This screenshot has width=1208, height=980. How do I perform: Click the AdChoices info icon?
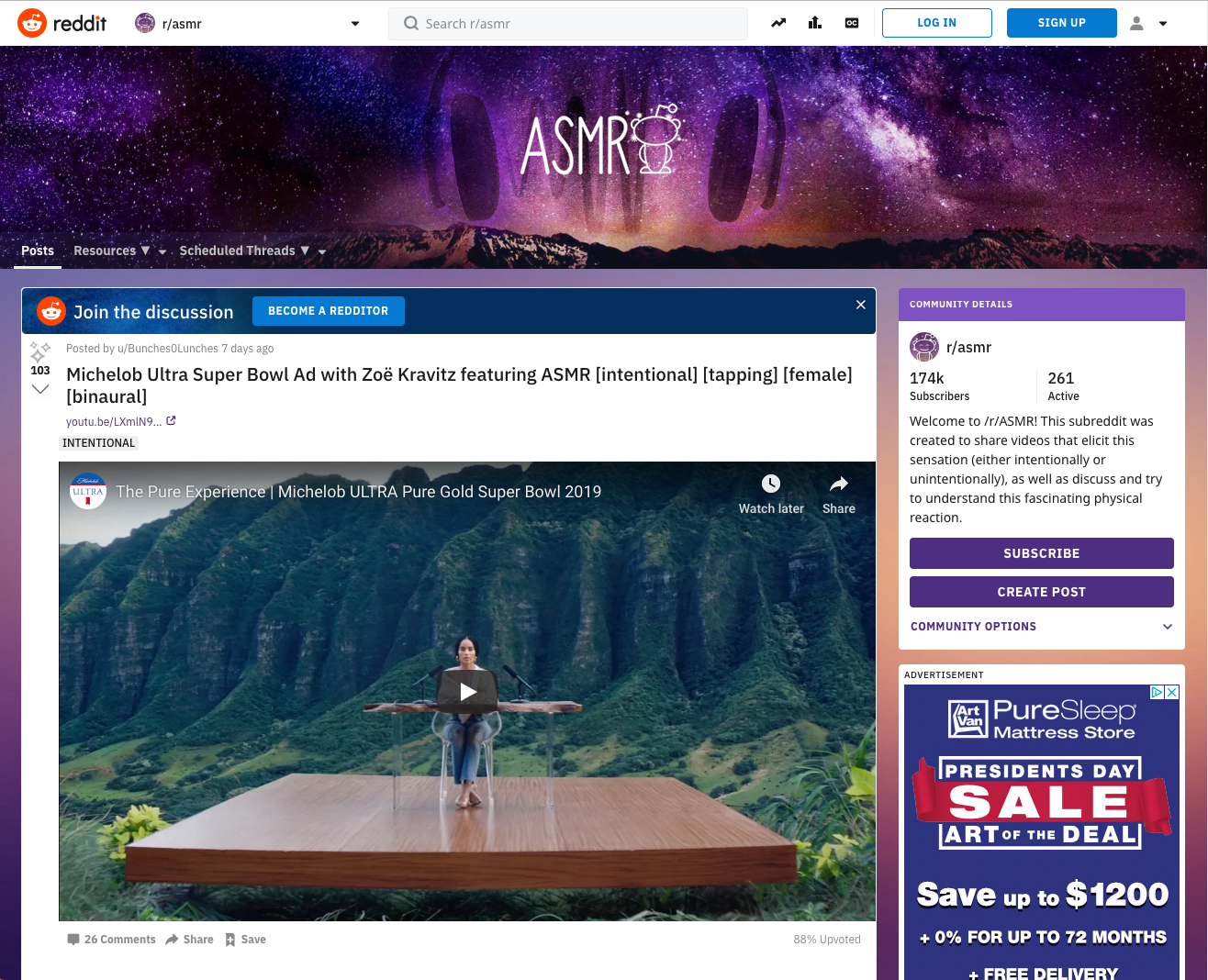1158,693
